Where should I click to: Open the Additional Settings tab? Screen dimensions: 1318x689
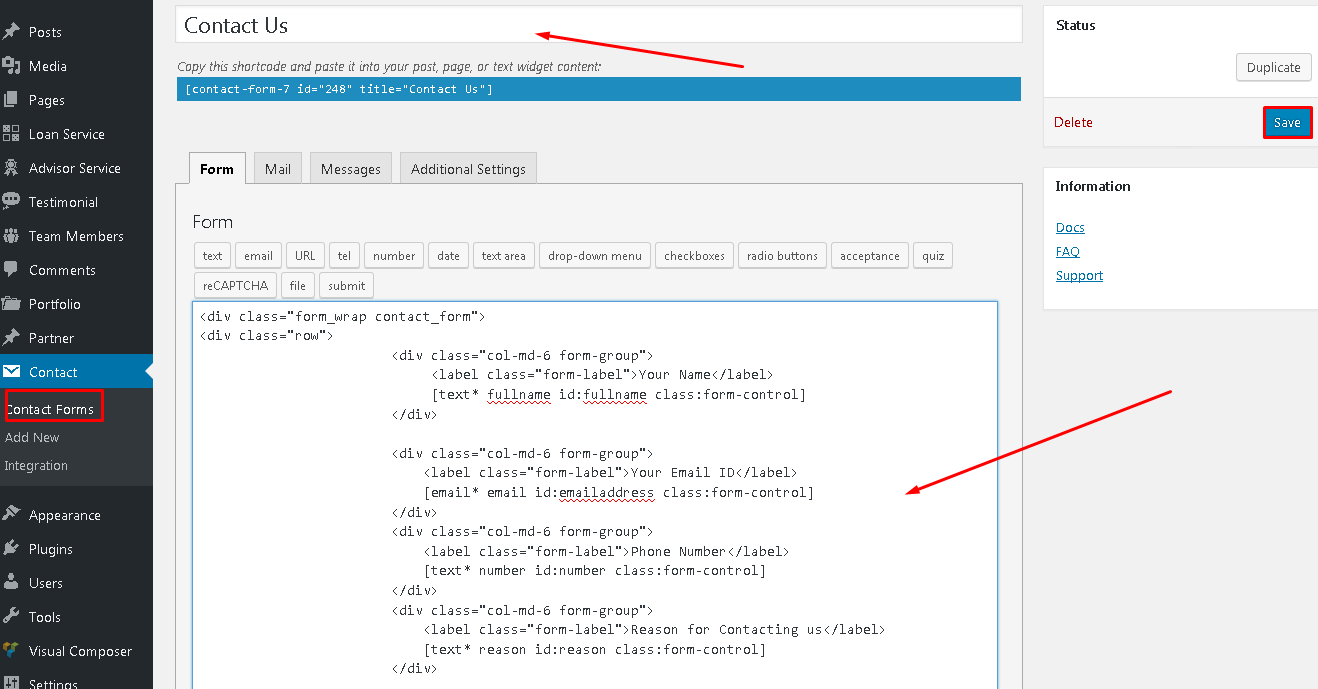tap(468, 169)
